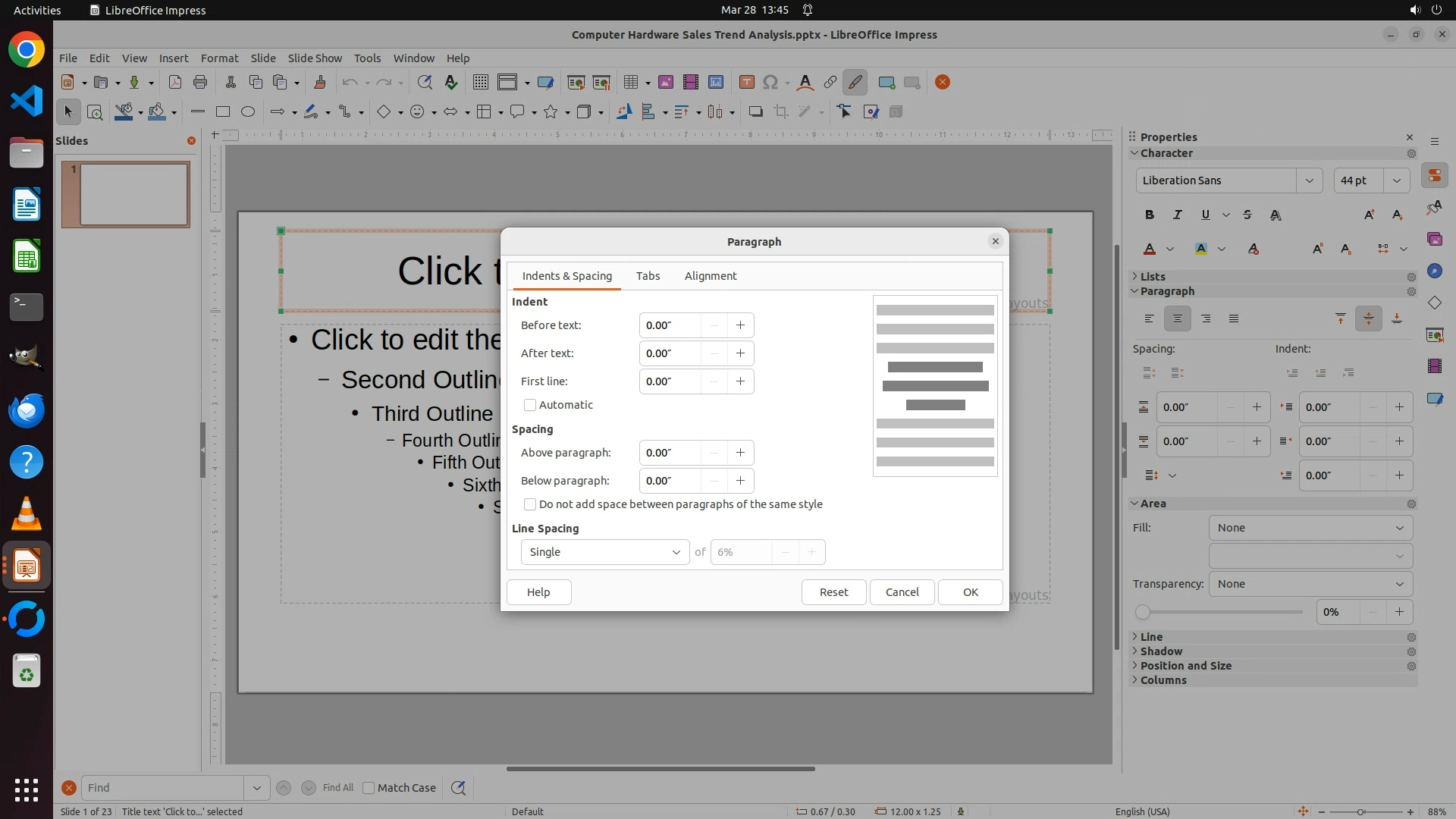Enable the Automatic first line checkbox
The width and height of the screenshot is (1456, 819).
coord(530,405)
